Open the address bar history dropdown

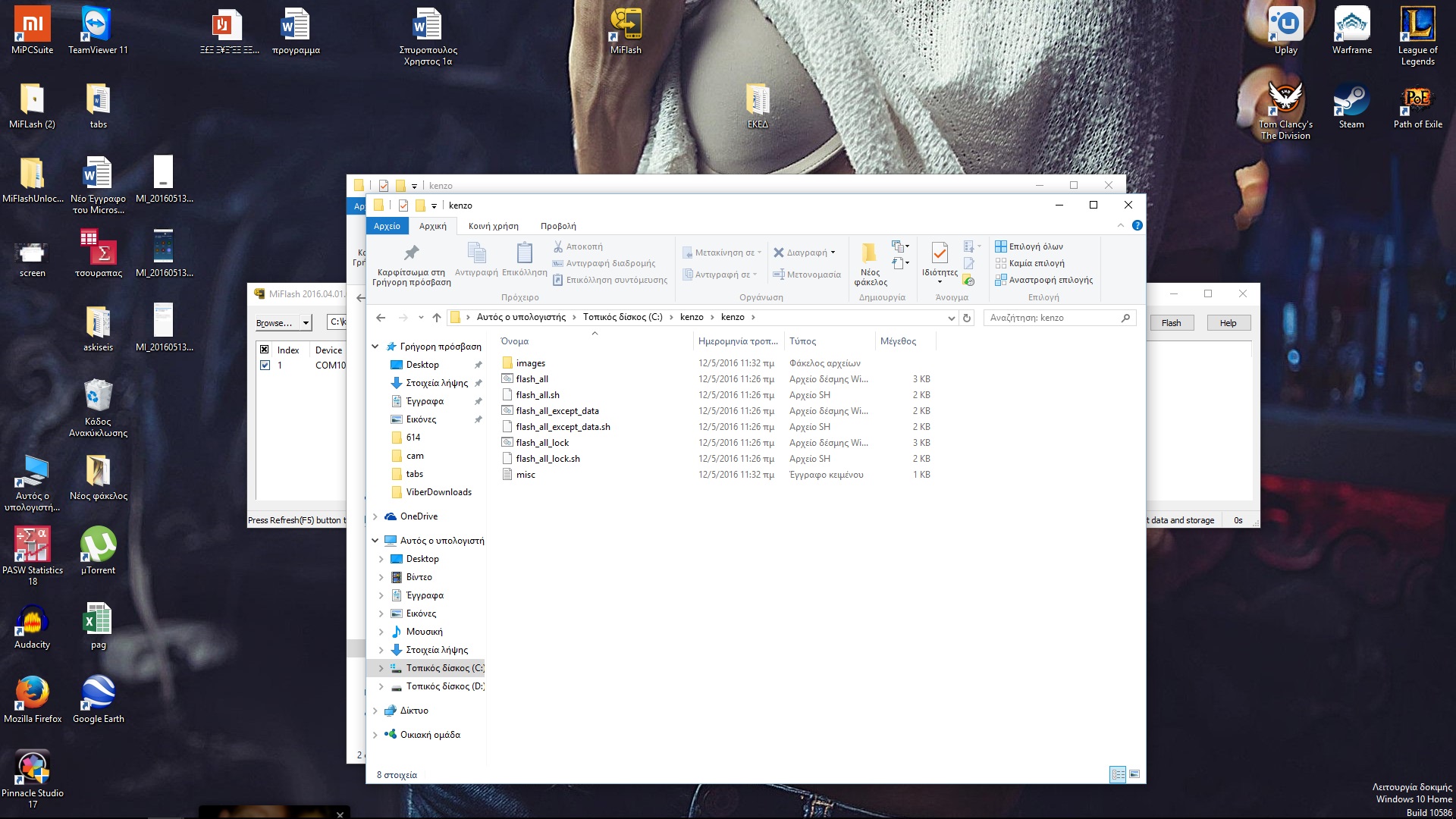(x=951, y=318)
